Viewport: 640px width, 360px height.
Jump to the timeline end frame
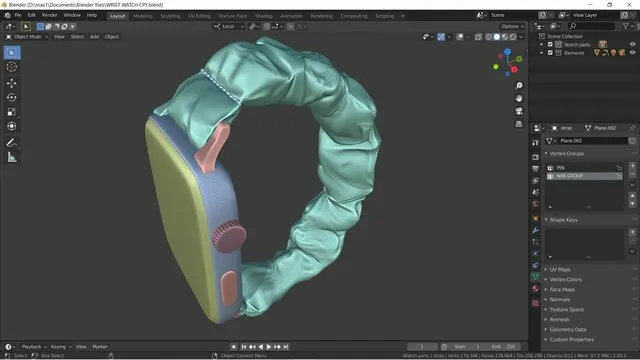point(286,347)
